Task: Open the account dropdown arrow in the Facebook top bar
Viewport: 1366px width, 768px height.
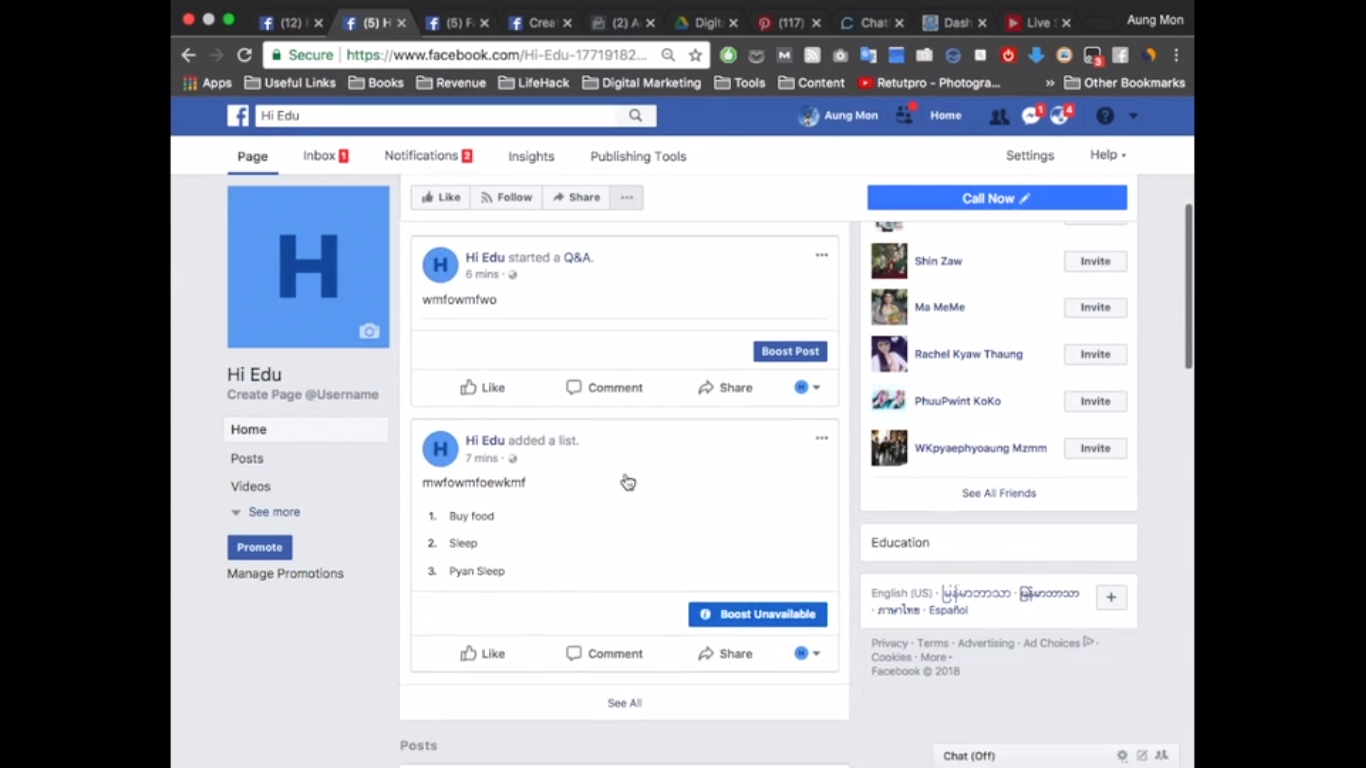Action: click(x=1133, y=116)
